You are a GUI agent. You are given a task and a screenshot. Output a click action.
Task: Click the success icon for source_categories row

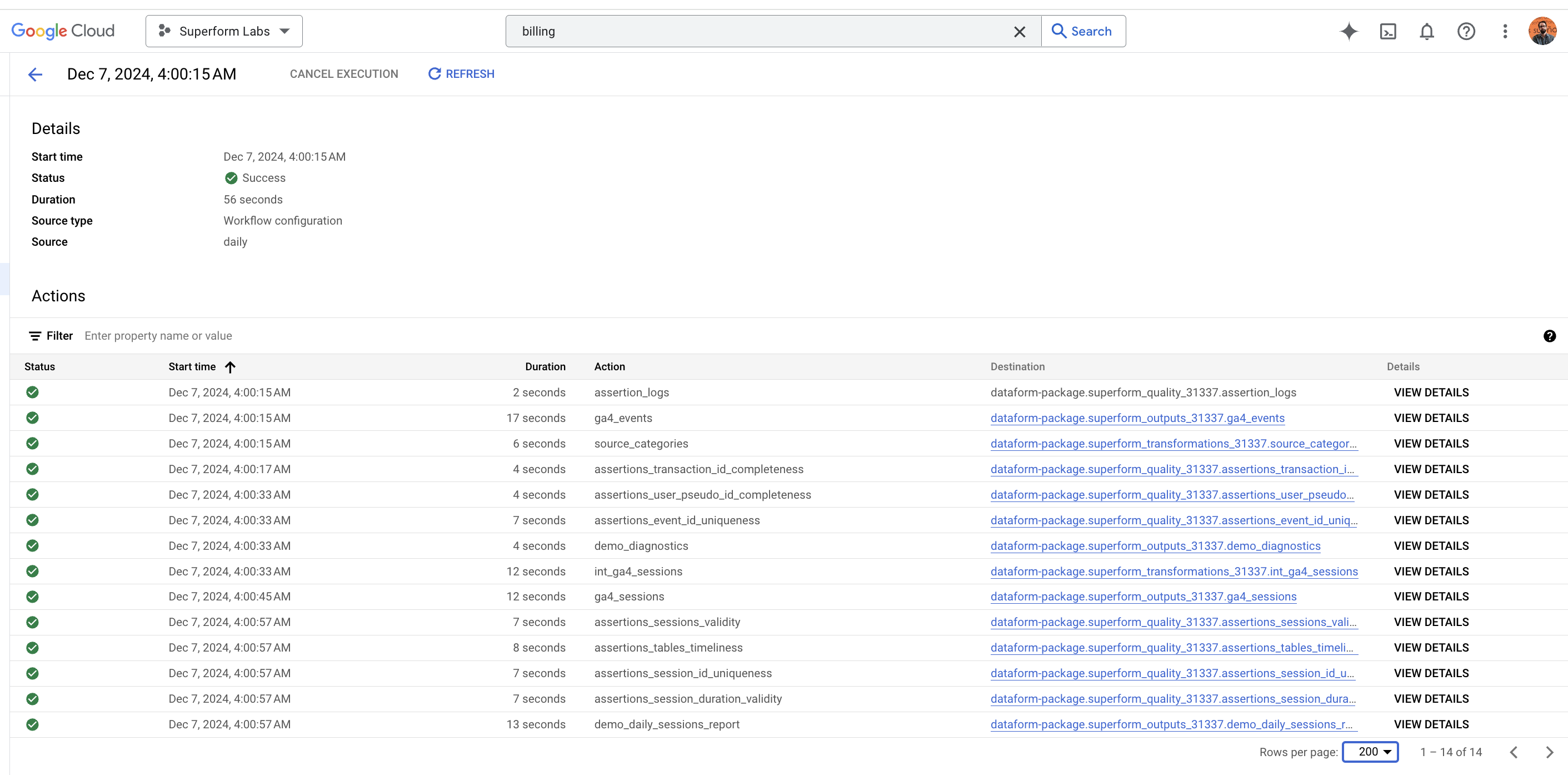32,444
